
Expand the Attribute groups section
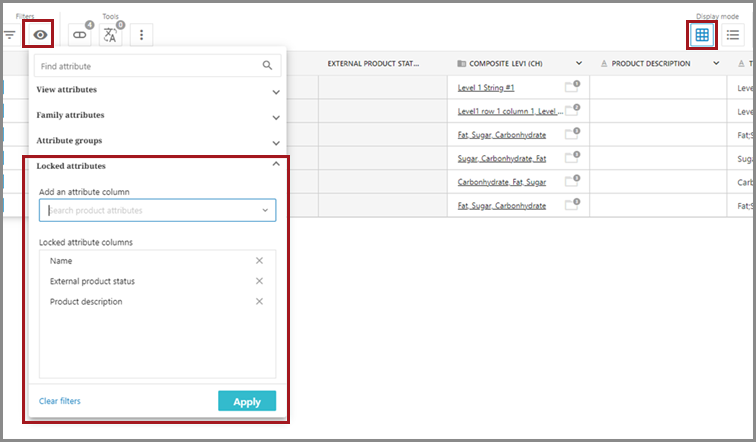276,142
